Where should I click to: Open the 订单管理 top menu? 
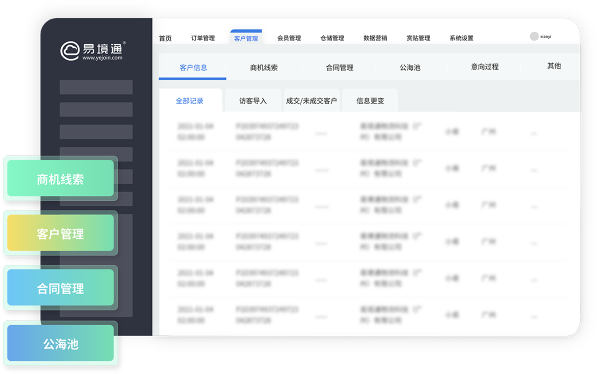click(x=203, y=38)
